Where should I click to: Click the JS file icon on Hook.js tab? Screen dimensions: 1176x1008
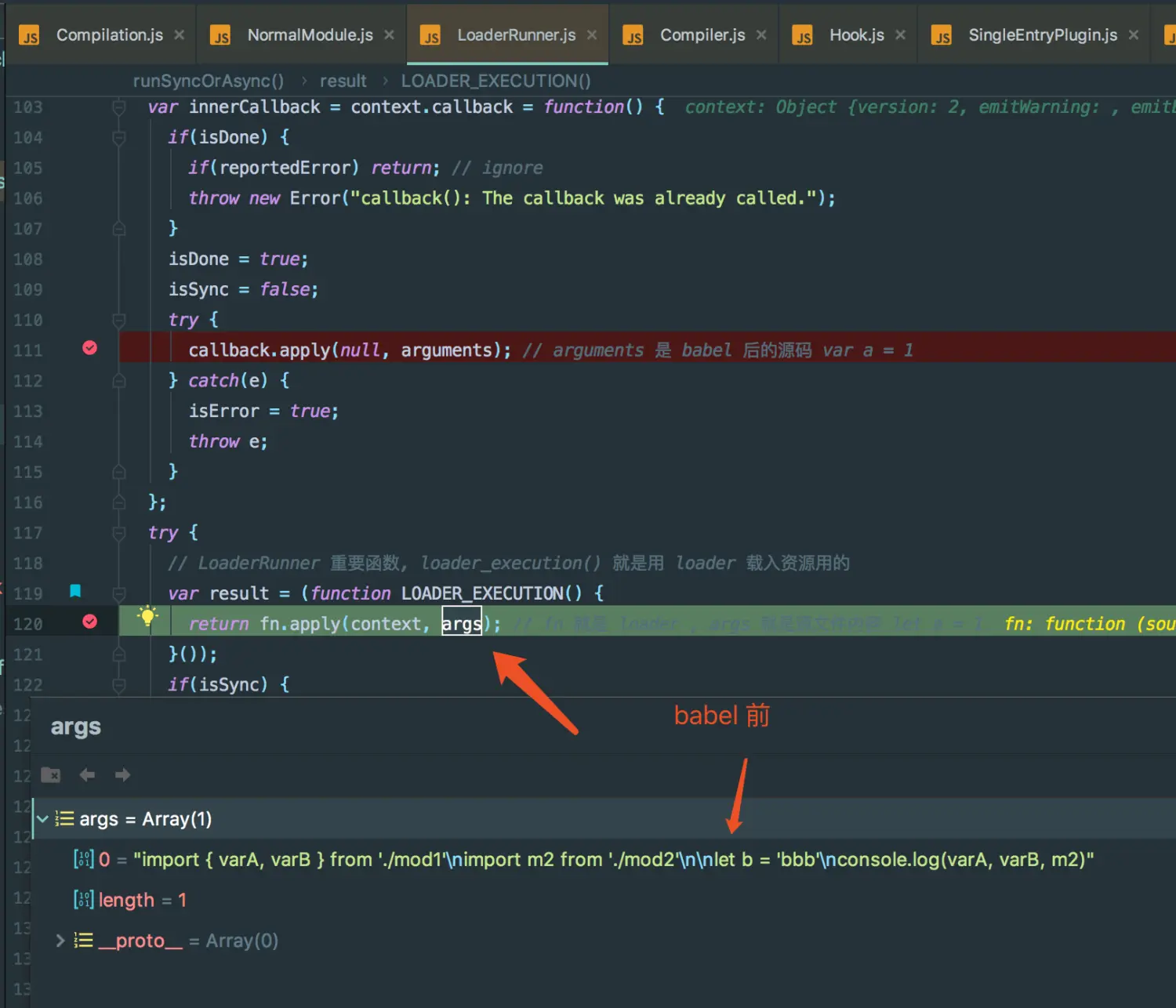click(802, 36)
